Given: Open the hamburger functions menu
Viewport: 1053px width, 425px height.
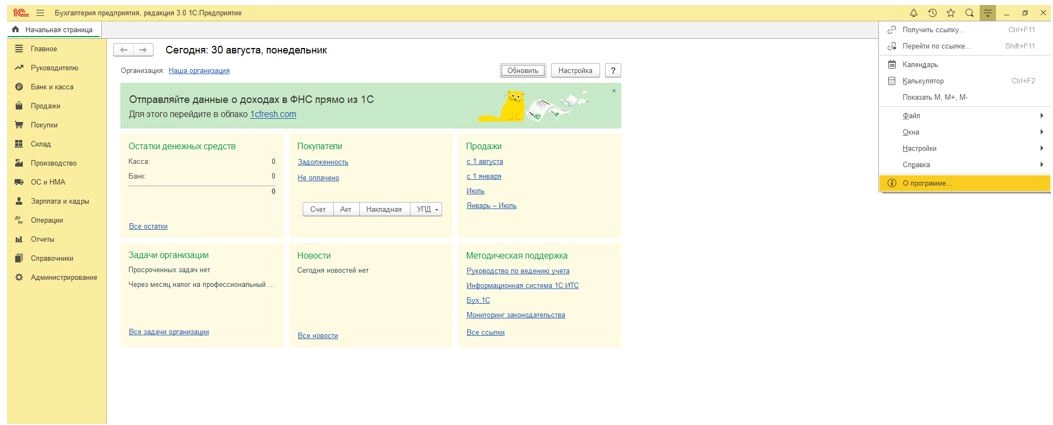Looking at the screenshot, I should pos(40,13).
